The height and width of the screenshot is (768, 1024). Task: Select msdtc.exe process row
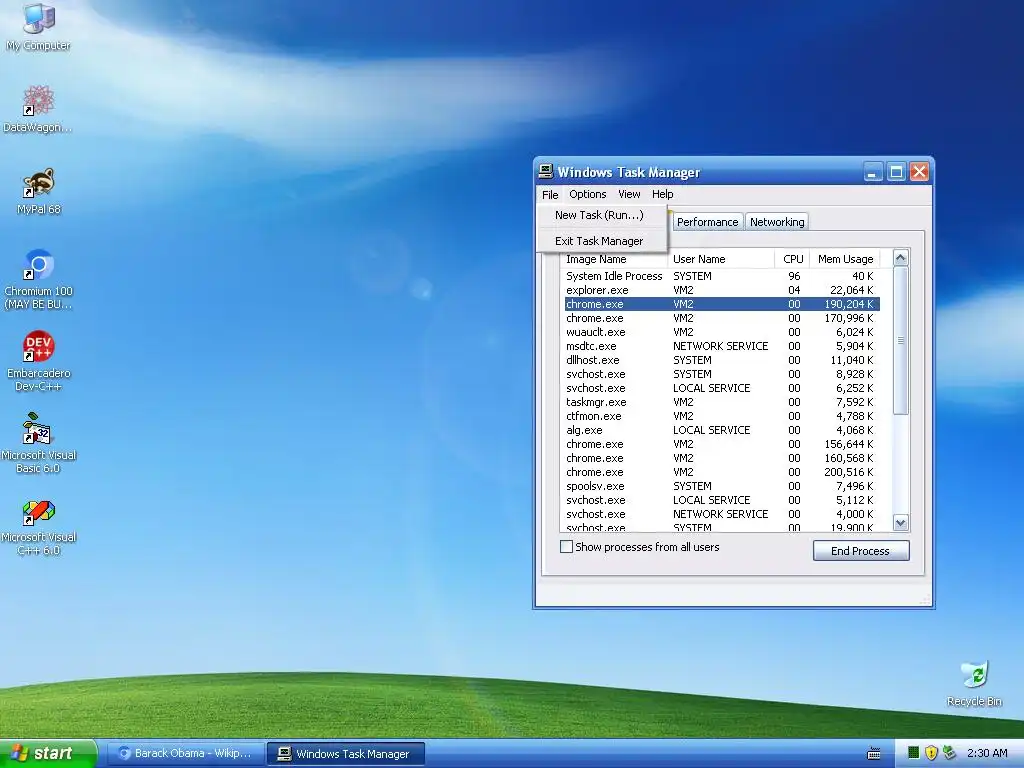(720, 346)
